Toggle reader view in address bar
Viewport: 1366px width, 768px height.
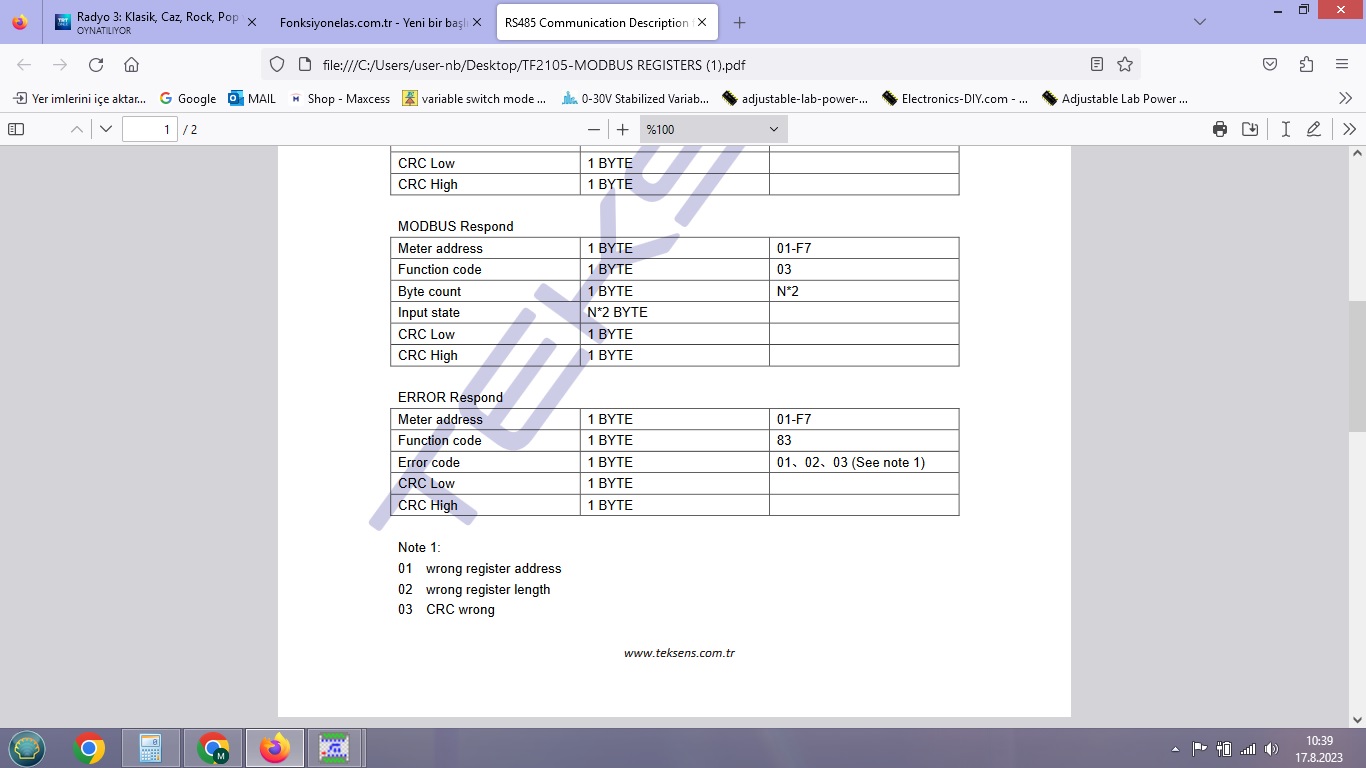click(x=1097, y=65)
